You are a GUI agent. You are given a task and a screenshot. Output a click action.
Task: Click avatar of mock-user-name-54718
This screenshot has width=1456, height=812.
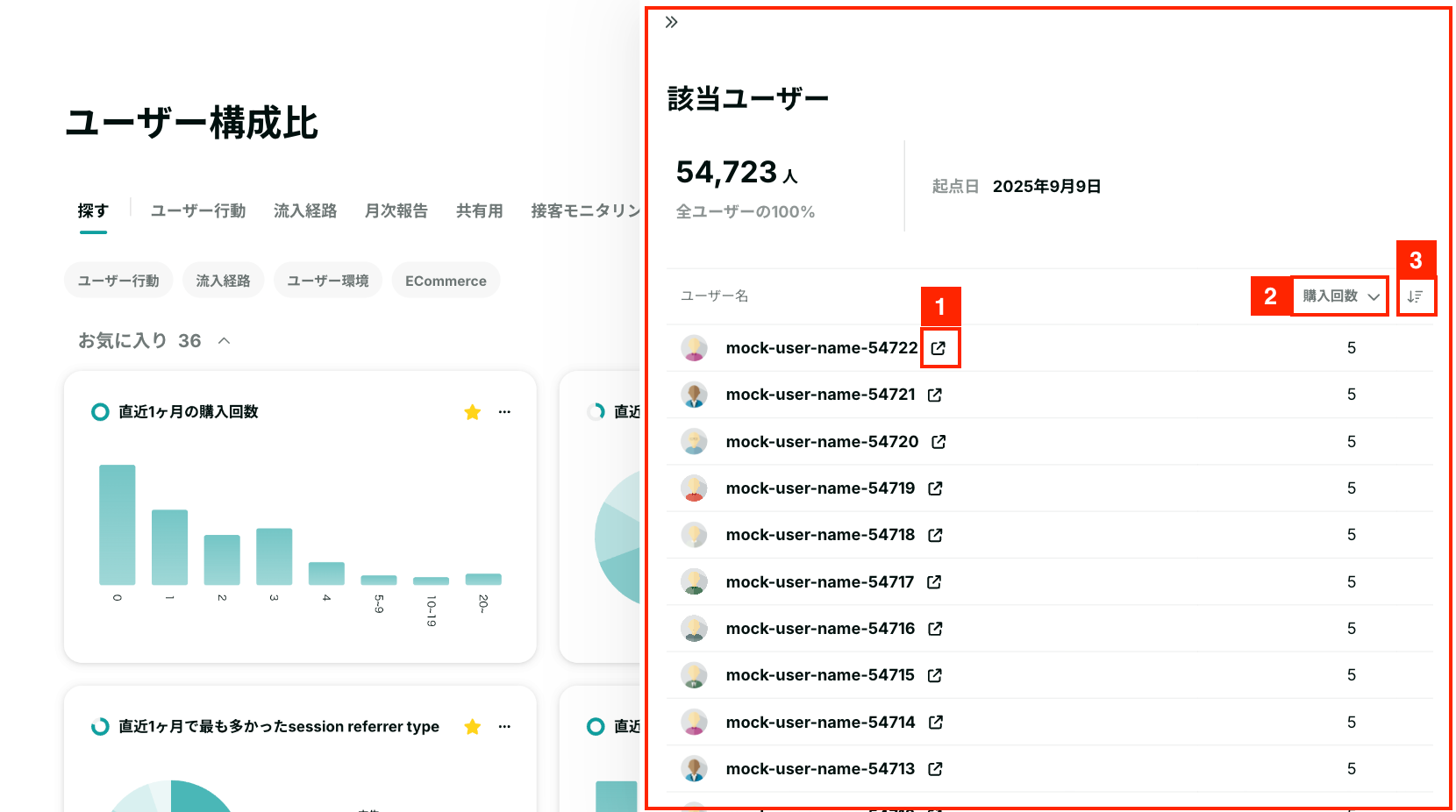click(x=695, y=535)
